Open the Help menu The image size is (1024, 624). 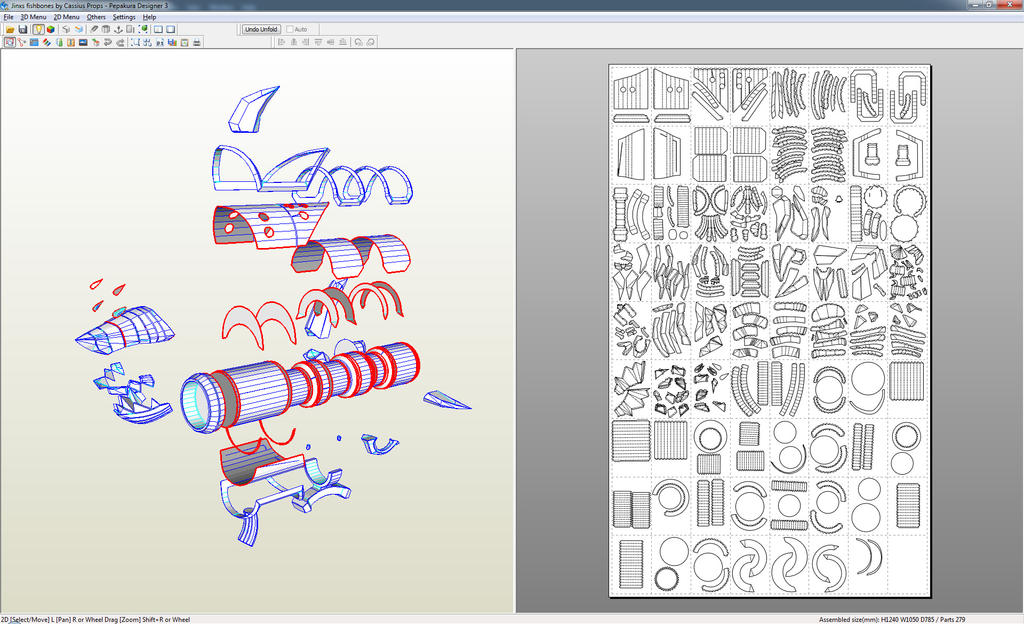(x=150, y=17)
